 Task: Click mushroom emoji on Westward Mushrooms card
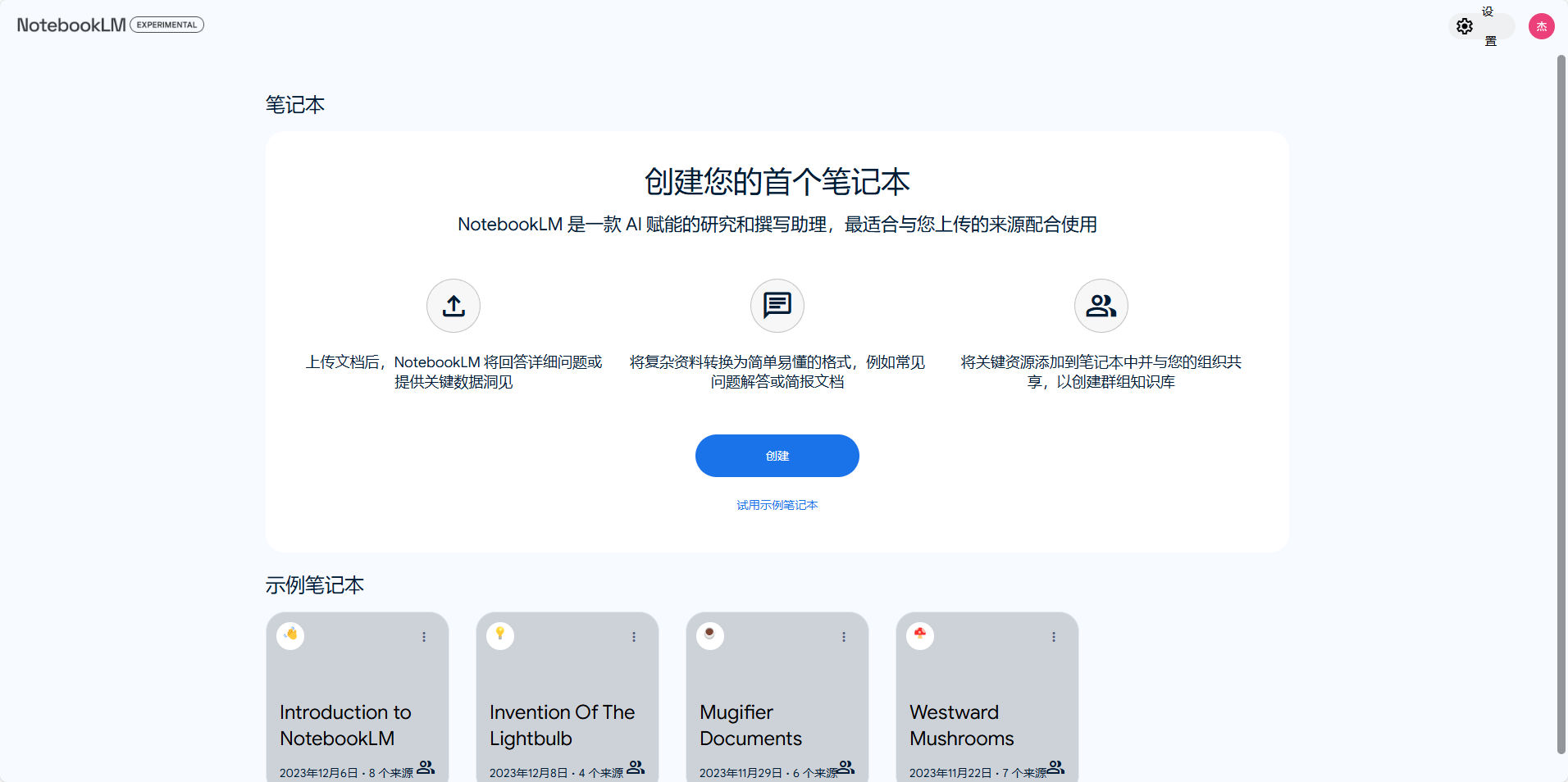tap(920, 635)
